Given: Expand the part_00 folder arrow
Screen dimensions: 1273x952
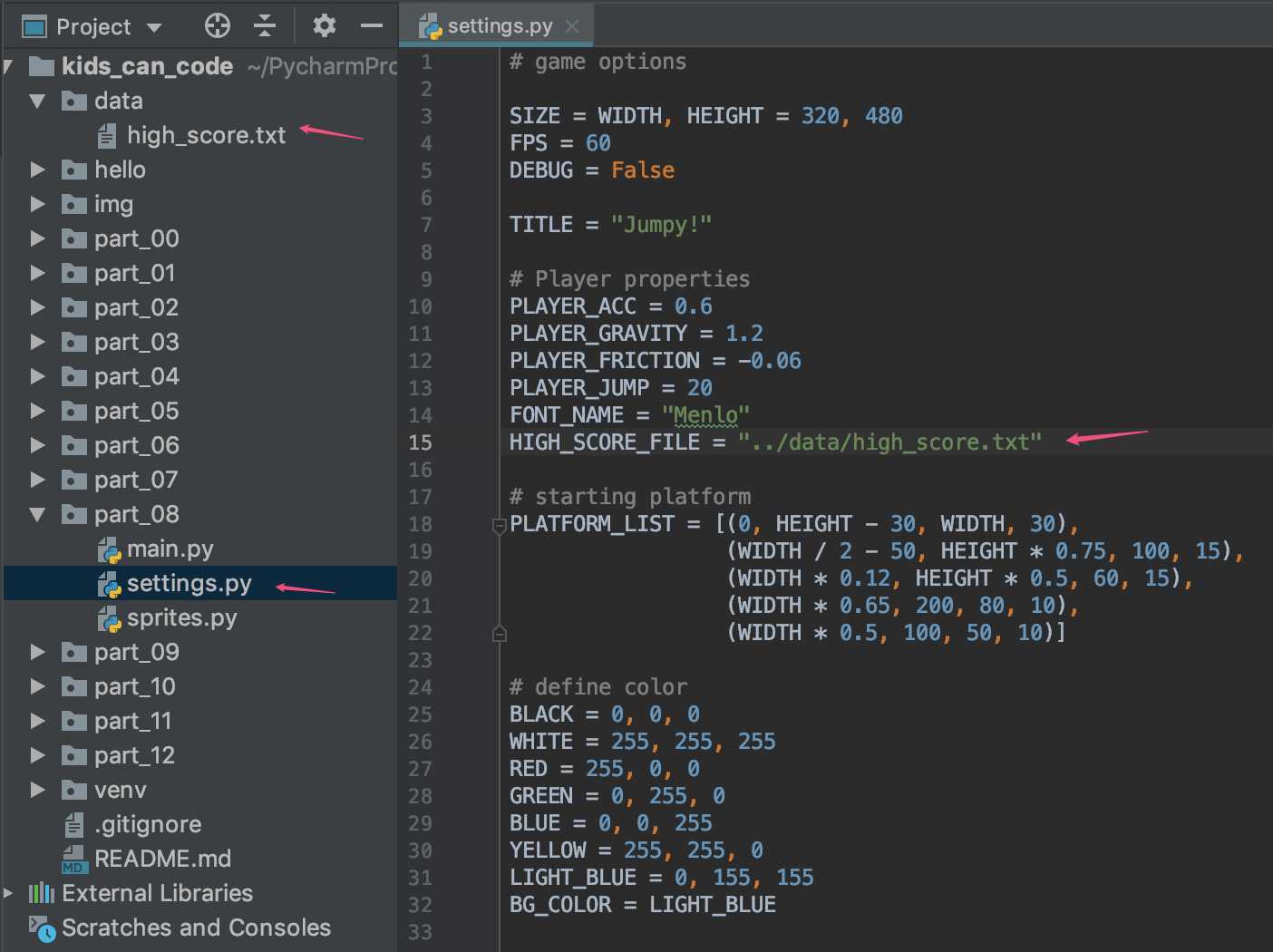Looking at the screenshot, I should pos(37,238).
